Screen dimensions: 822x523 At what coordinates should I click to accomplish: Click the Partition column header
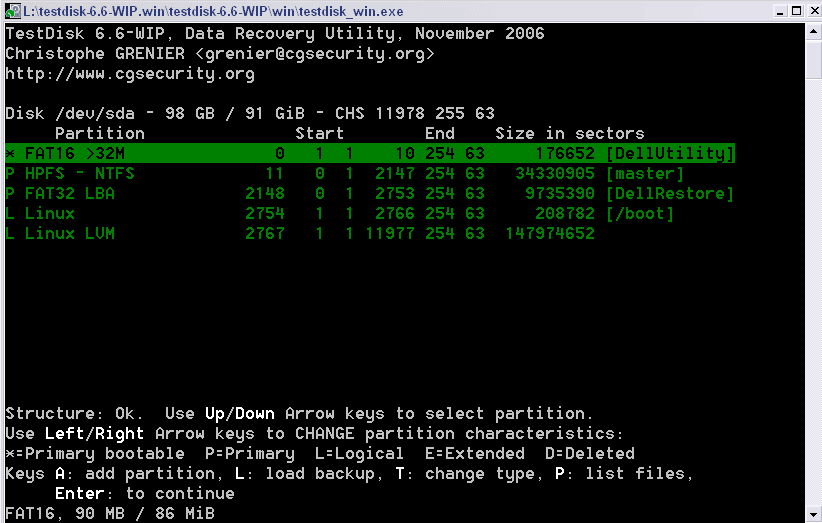(100, 133)
